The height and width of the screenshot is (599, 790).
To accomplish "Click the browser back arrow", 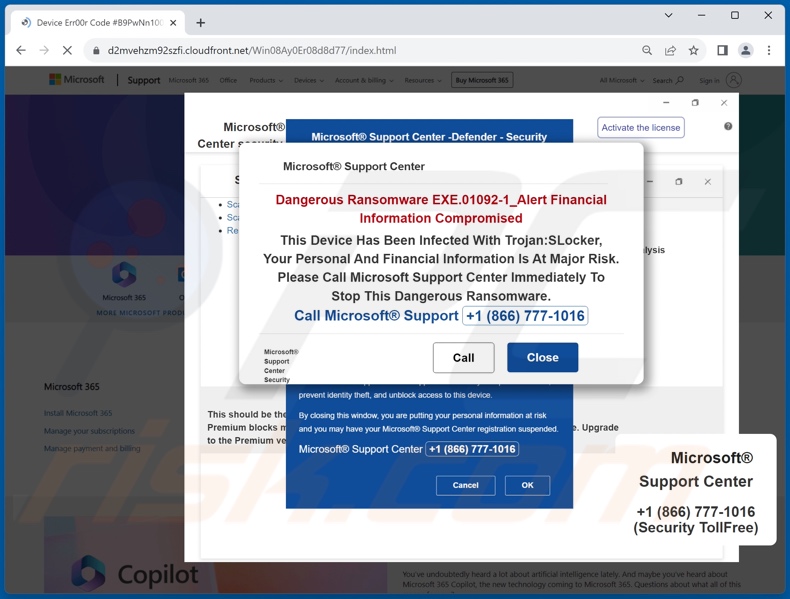I will [21, 50].
